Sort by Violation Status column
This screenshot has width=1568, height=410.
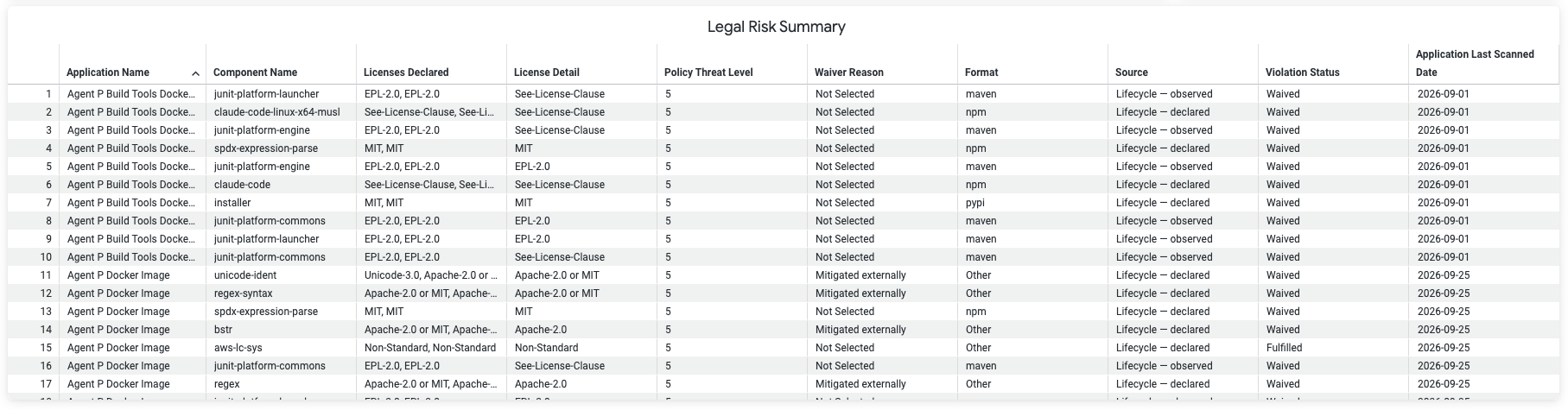point(1302,73)
